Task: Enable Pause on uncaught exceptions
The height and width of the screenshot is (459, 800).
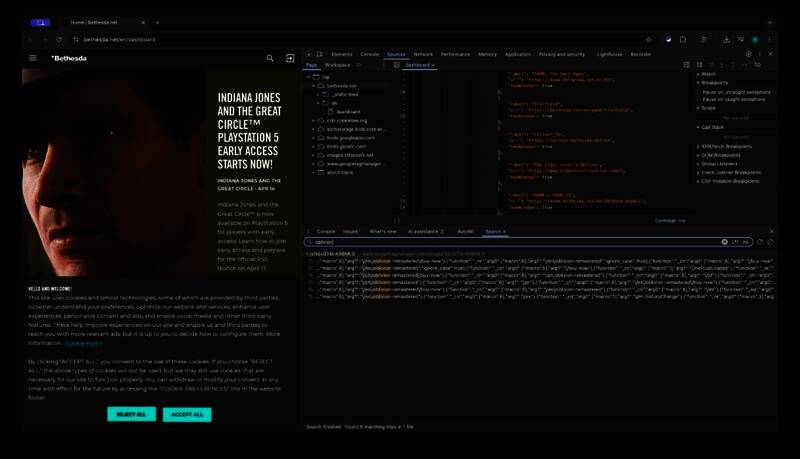Action: coord(699,91)
